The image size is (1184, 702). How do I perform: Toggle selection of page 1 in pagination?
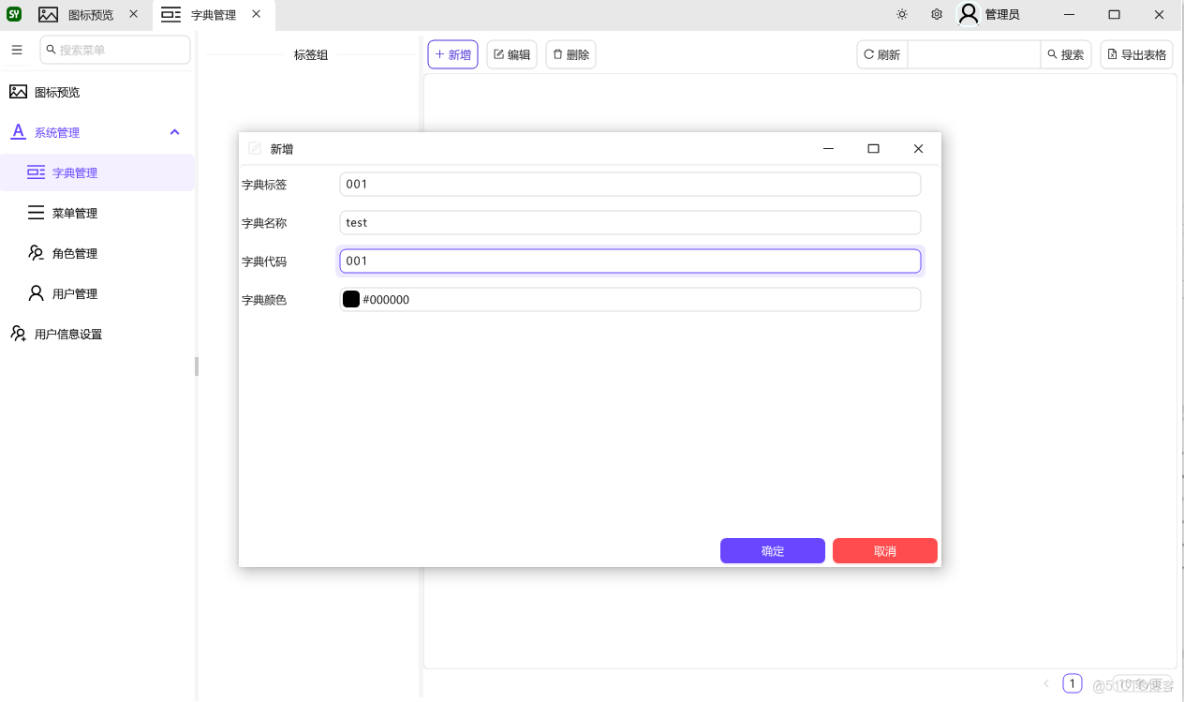(x=1072, y=683)
